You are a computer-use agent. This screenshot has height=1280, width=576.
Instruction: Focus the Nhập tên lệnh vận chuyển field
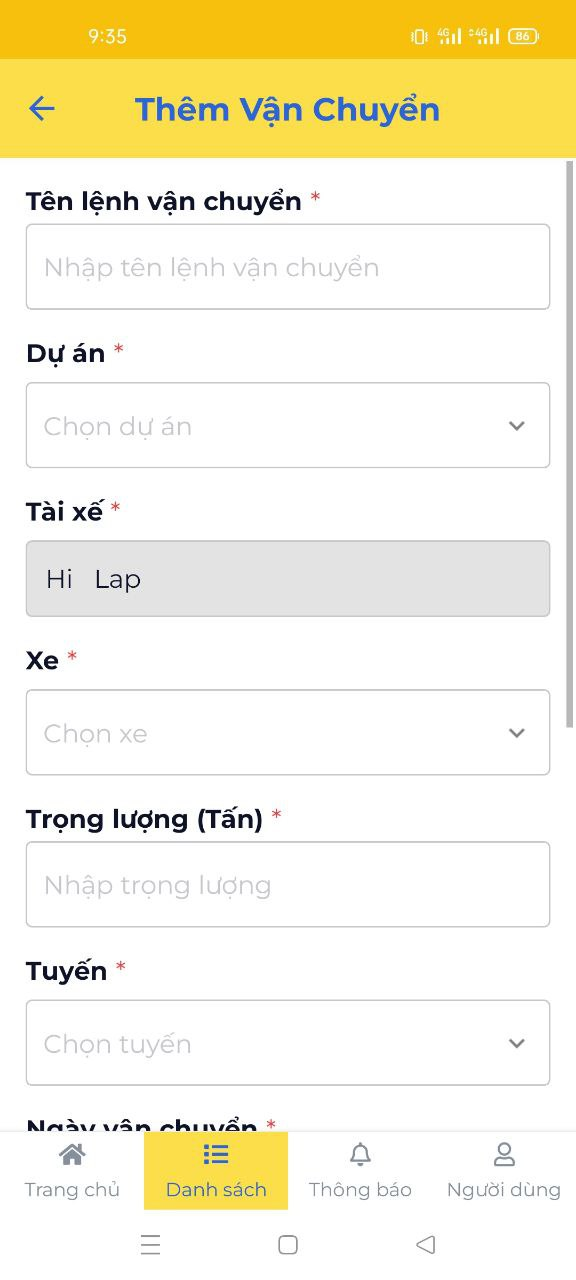tap(288, 267)
